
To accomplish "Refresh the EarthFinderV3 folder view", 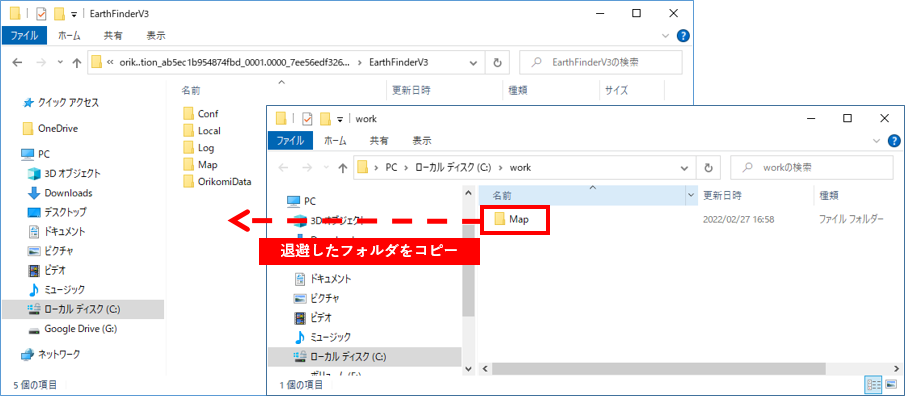I will click(497, 62).
